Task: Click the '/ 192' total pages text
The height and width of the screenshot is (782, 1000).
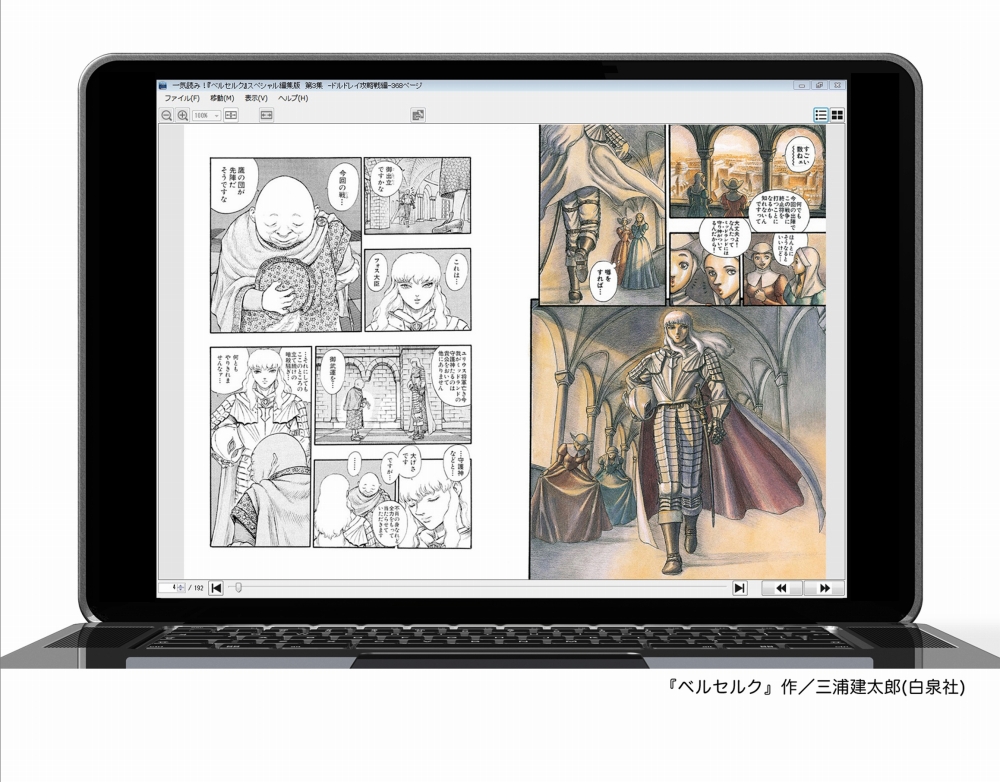Action: [x=196, y=587]
